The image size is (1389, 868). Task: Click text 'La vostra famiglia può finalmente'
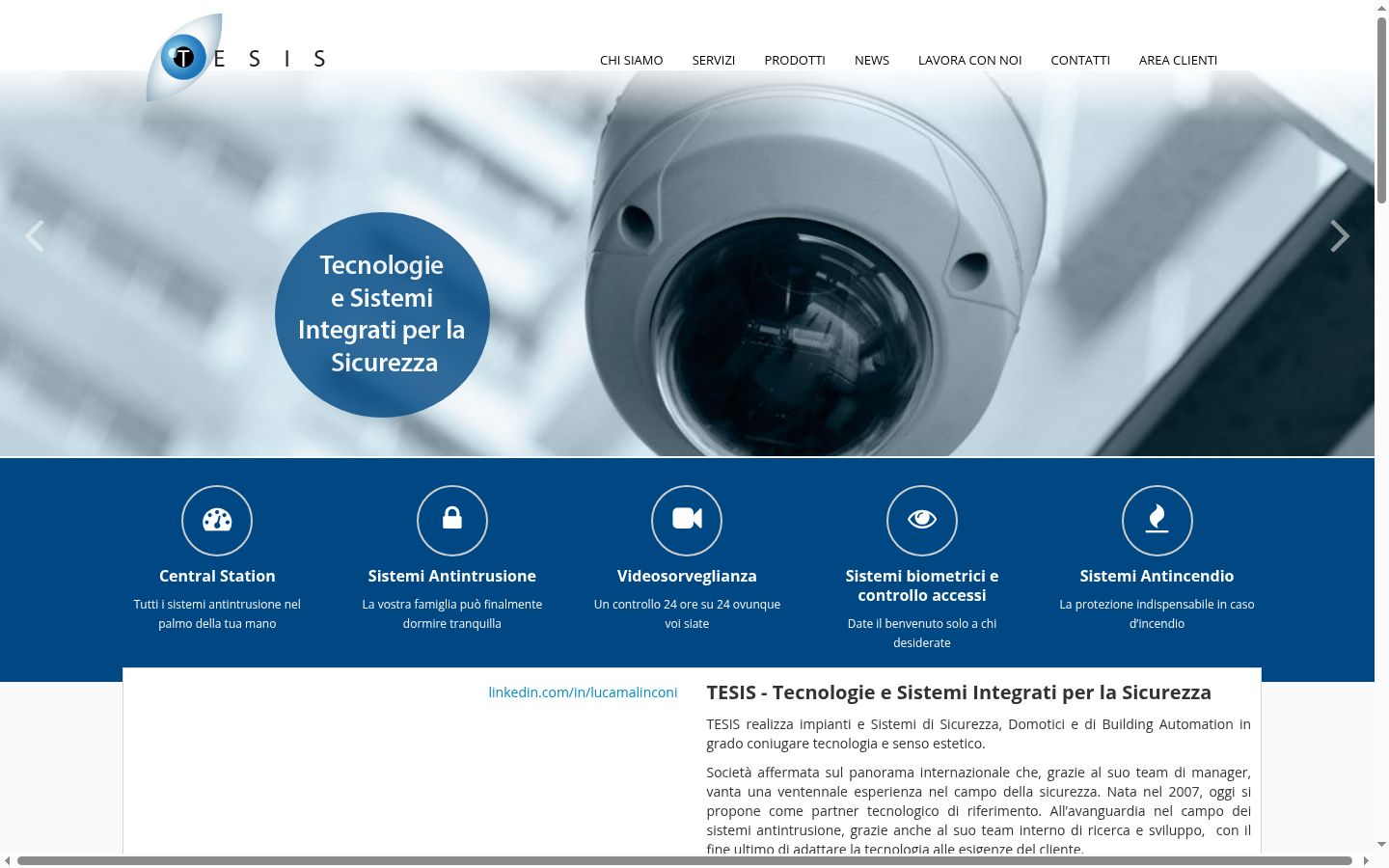(452, 613)
